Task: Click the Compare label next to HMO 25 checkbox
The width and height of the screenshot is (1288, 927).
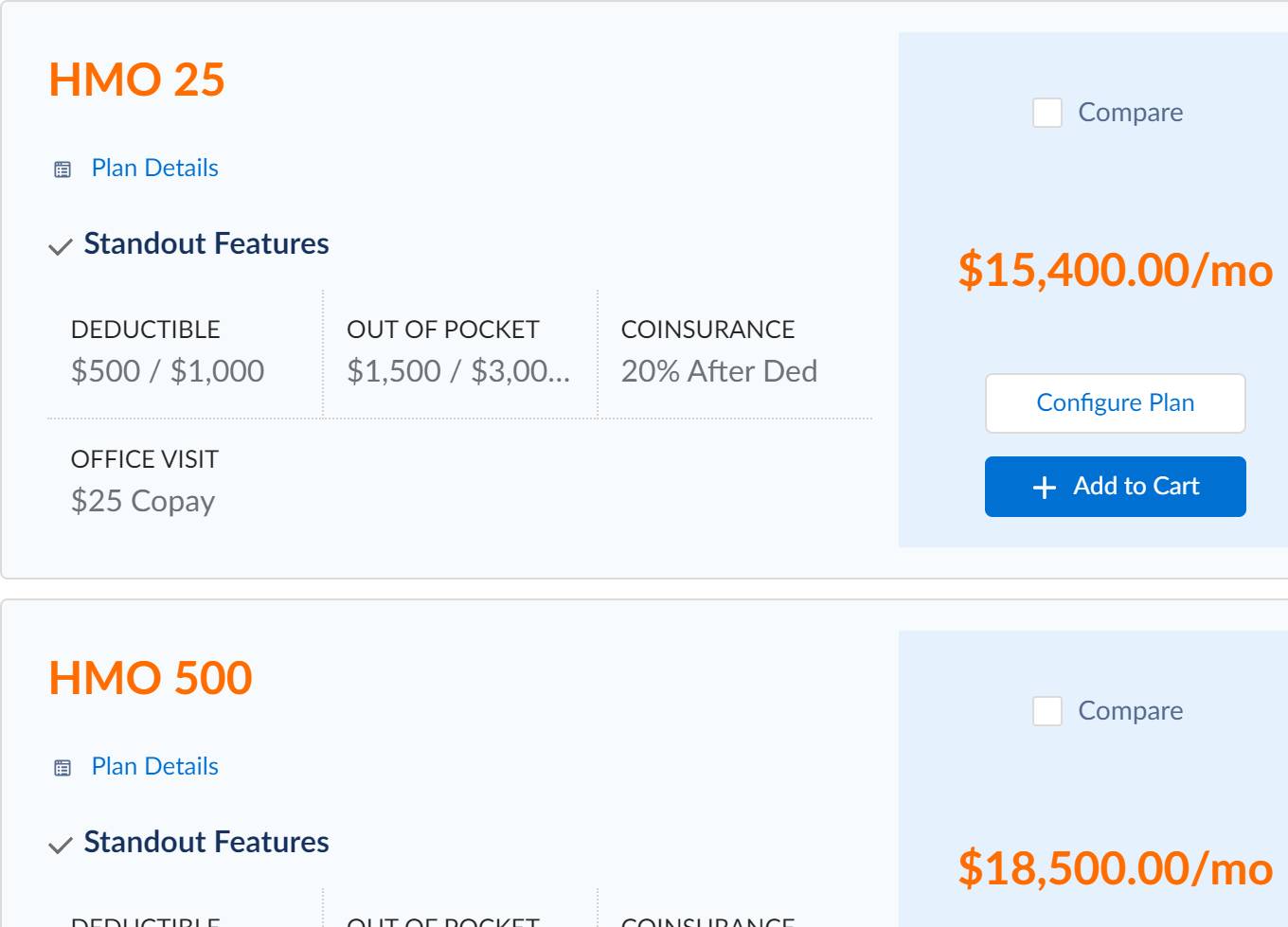Action: [x=1130, y=112]
